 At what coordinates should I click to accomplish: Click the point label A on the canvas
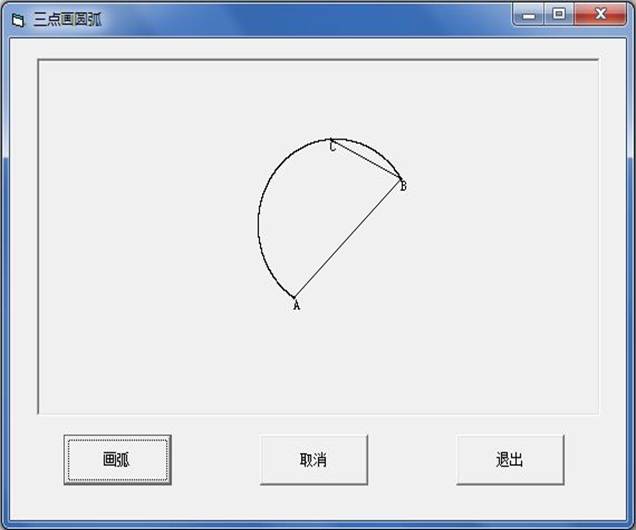coord(296,307)
